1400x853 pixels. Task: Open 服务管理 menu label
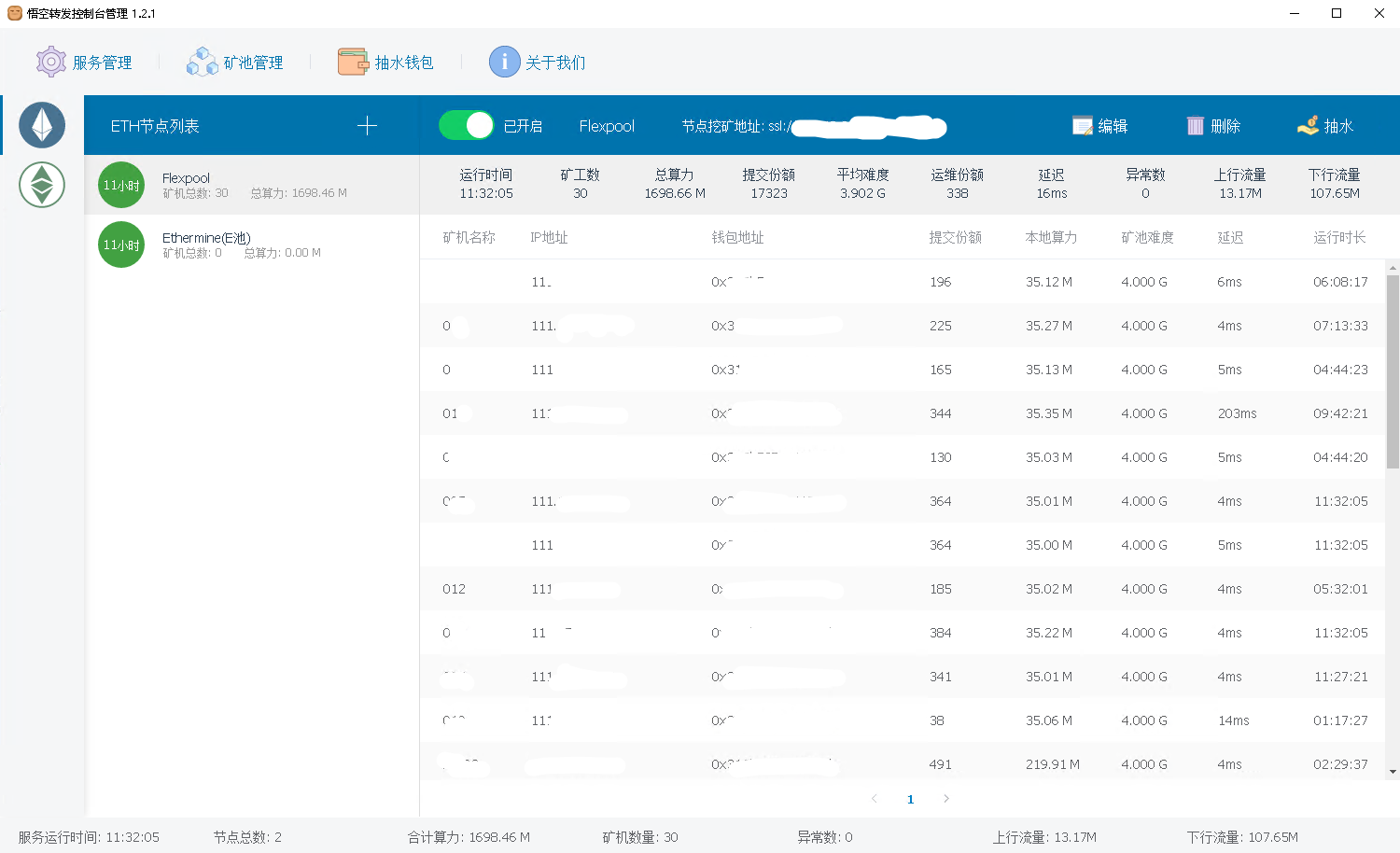pos(103,63)
